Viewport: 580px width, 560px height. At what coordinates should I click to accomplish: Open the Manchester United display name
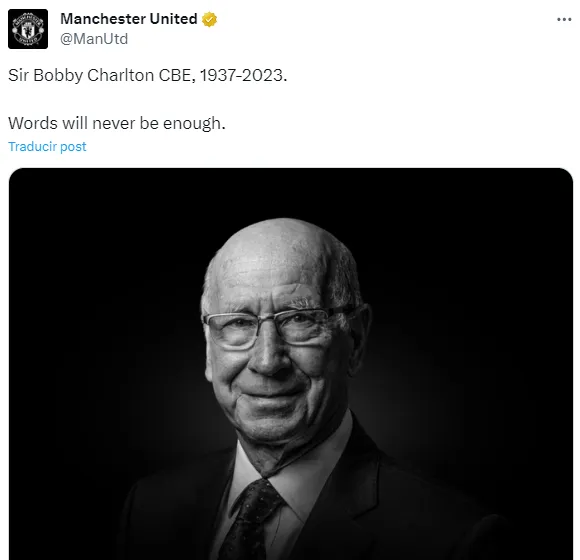[x=129, y=19]
